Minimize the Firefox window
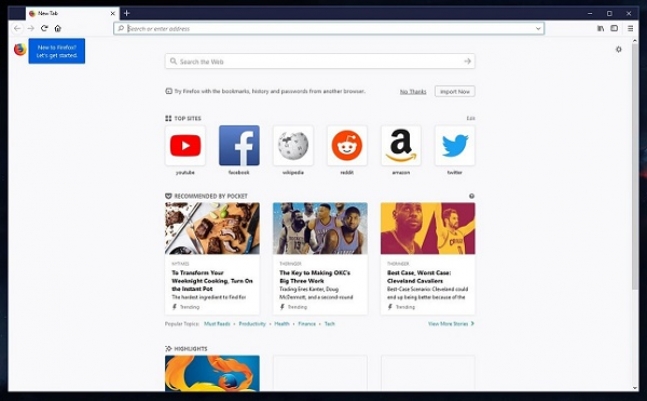 coord(590,14)
